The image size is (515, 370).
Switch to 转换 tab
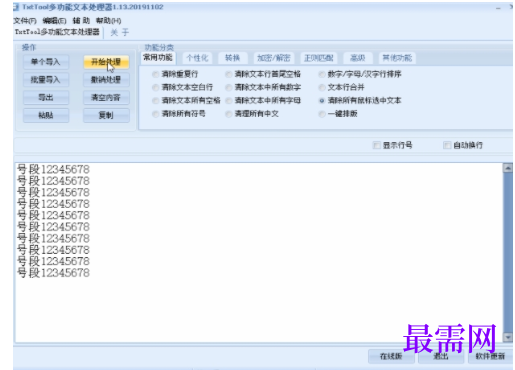[232, 58]
